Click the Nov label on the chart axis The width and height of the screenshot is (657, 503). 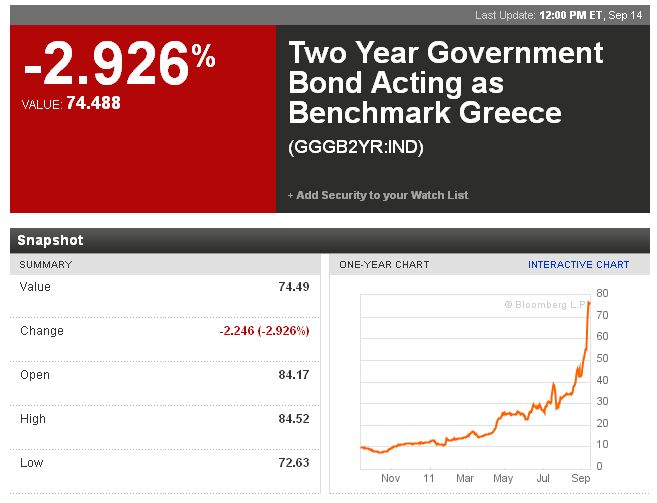coord(391,478)
